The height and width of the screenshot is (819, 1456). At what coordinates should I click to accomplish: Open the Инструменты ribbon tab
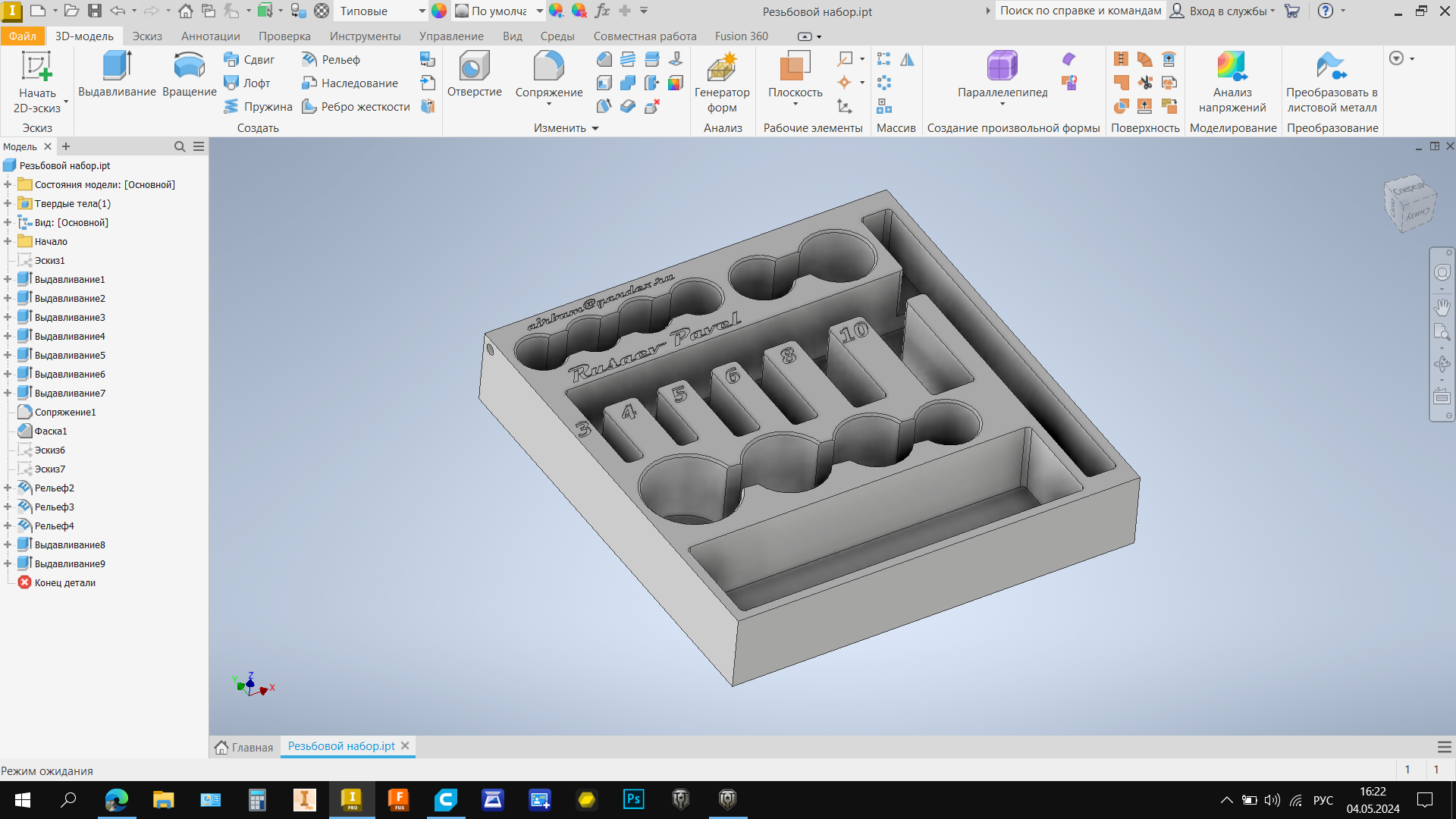tap(365, 36)
